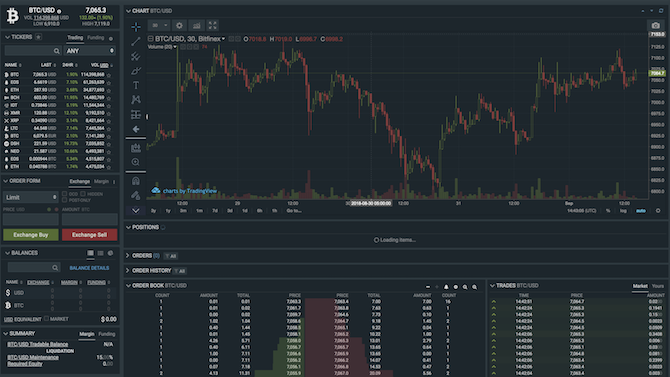Click the Exchange Sell button
Viewport: 670px width, 377px height.
(x=89, y=235)
